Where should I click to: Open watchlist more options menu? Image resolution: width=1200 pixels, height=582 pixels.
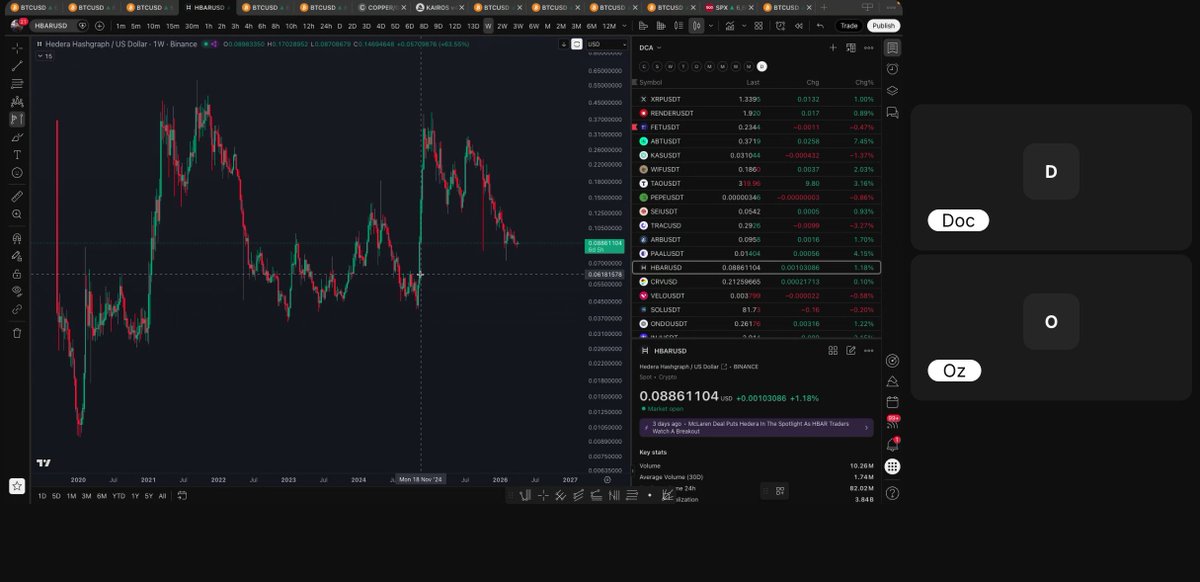pos(869,47)
